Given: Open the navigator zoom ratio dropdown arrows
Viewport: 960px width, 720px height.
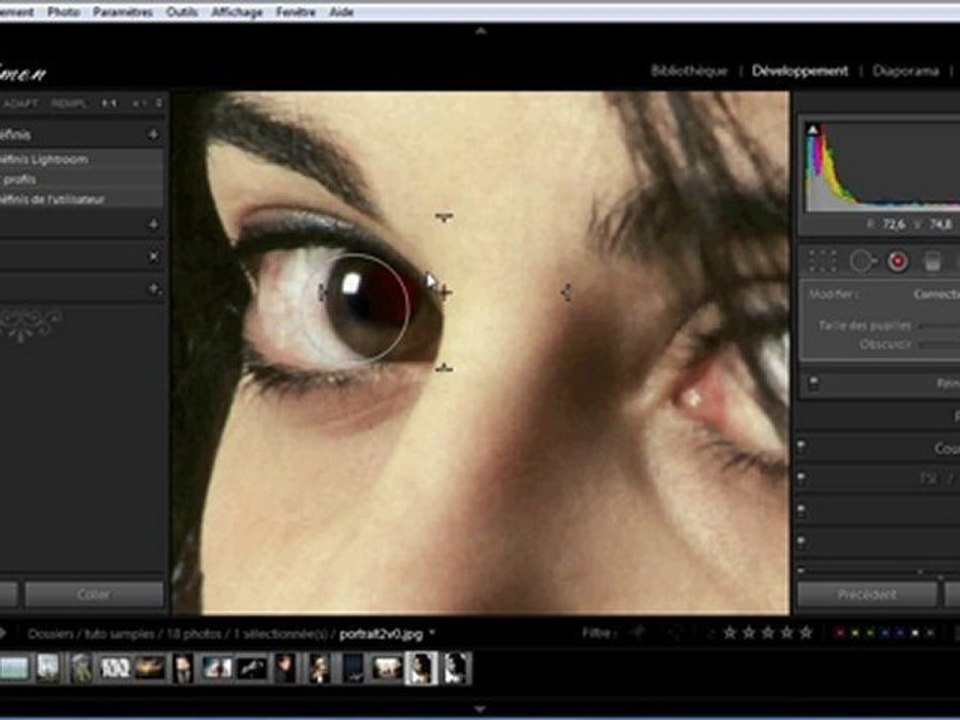Looking at the screenshot, I should [159, 103].
